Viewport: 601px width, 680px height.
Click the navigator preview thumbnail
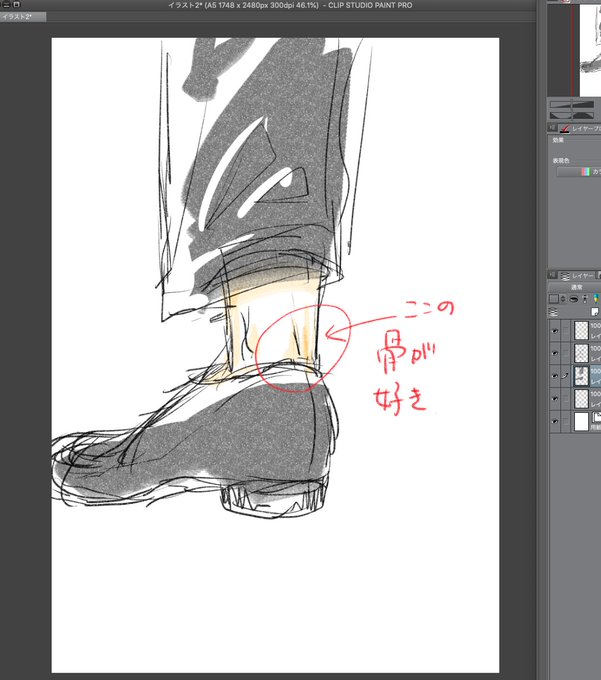(575, 50)
